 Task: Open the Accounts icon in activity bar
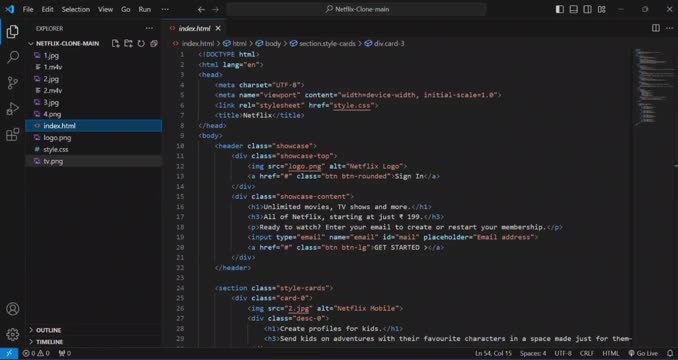click(x=13, y=309)
